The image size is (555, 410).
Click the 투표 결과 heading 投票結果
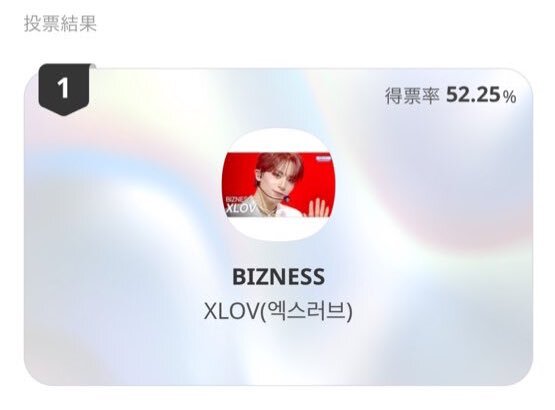(x=60, y=24)
